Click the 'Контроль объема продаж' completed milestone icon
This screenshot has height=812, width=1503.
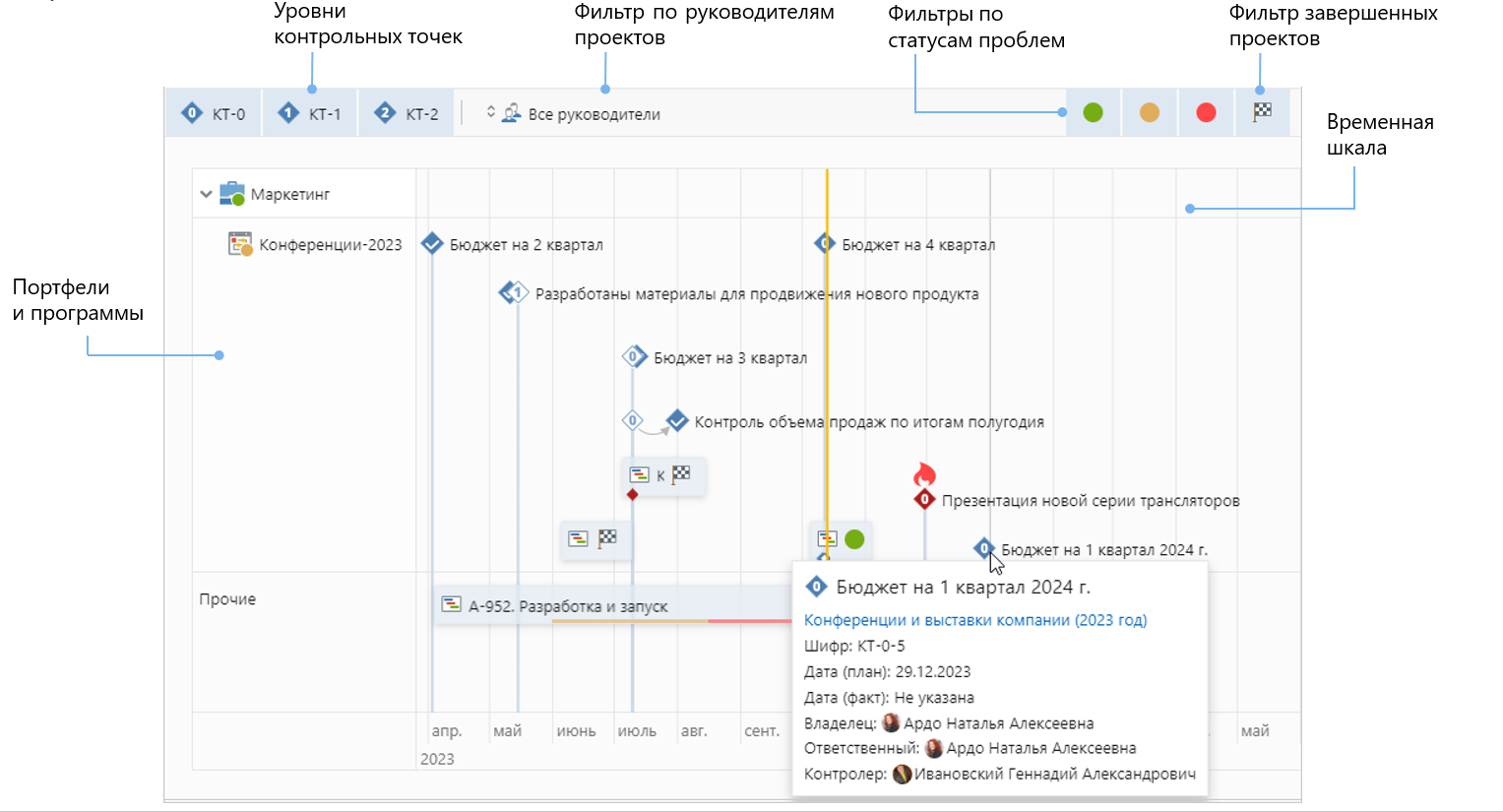point(677,421)
